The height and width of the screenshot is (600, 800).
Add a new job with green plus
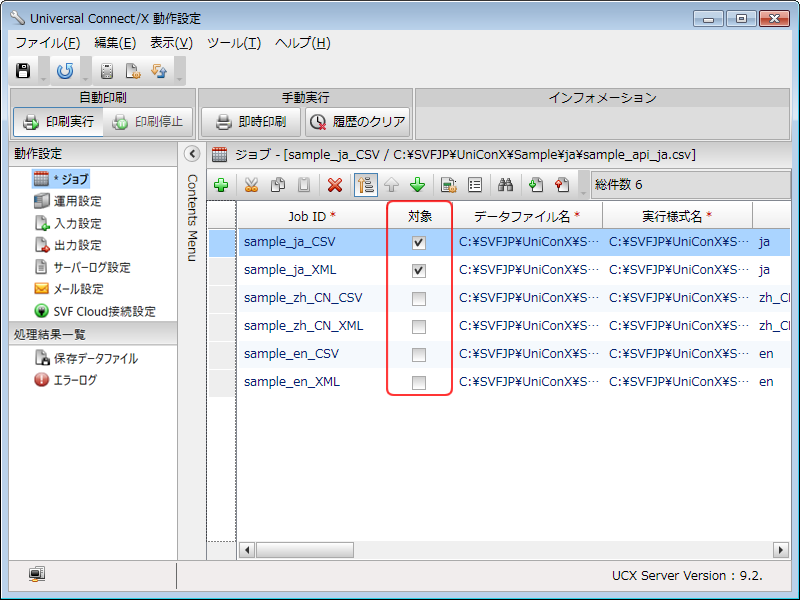click(221, 185)
